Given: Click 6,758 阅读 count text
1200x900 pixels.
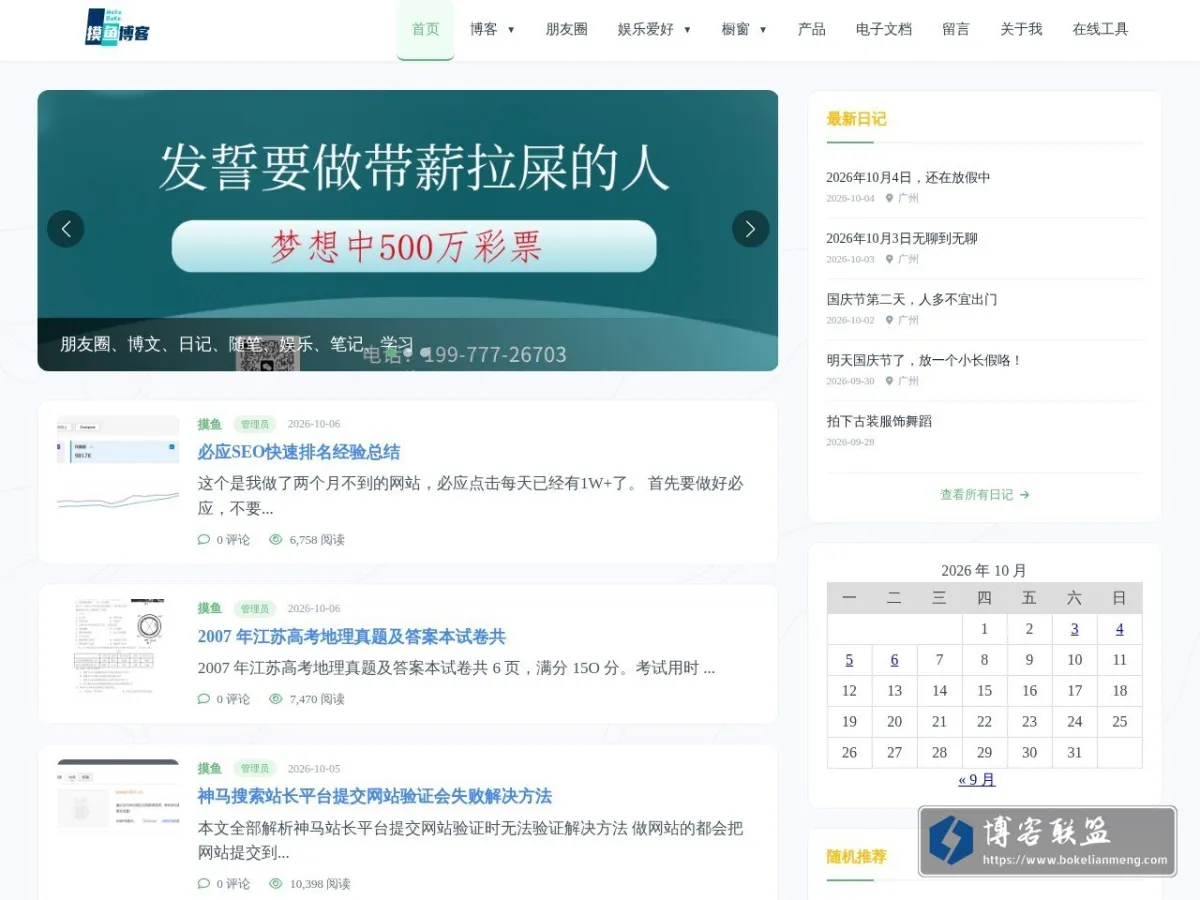Looking at the screenshot, I should pyautogui.click(x=317, y=540).
